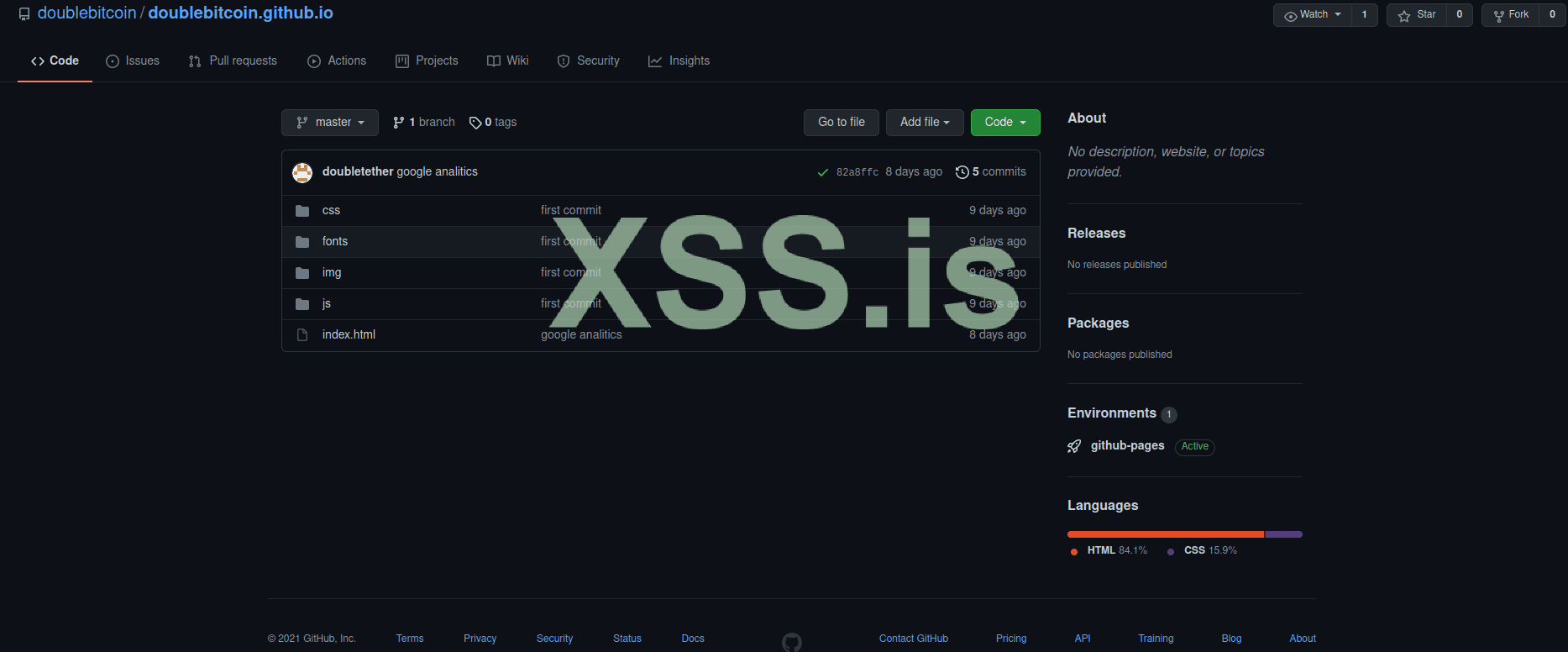Open the Pricing footer link
1568x652 pixels.
[x=1011, y=639]
